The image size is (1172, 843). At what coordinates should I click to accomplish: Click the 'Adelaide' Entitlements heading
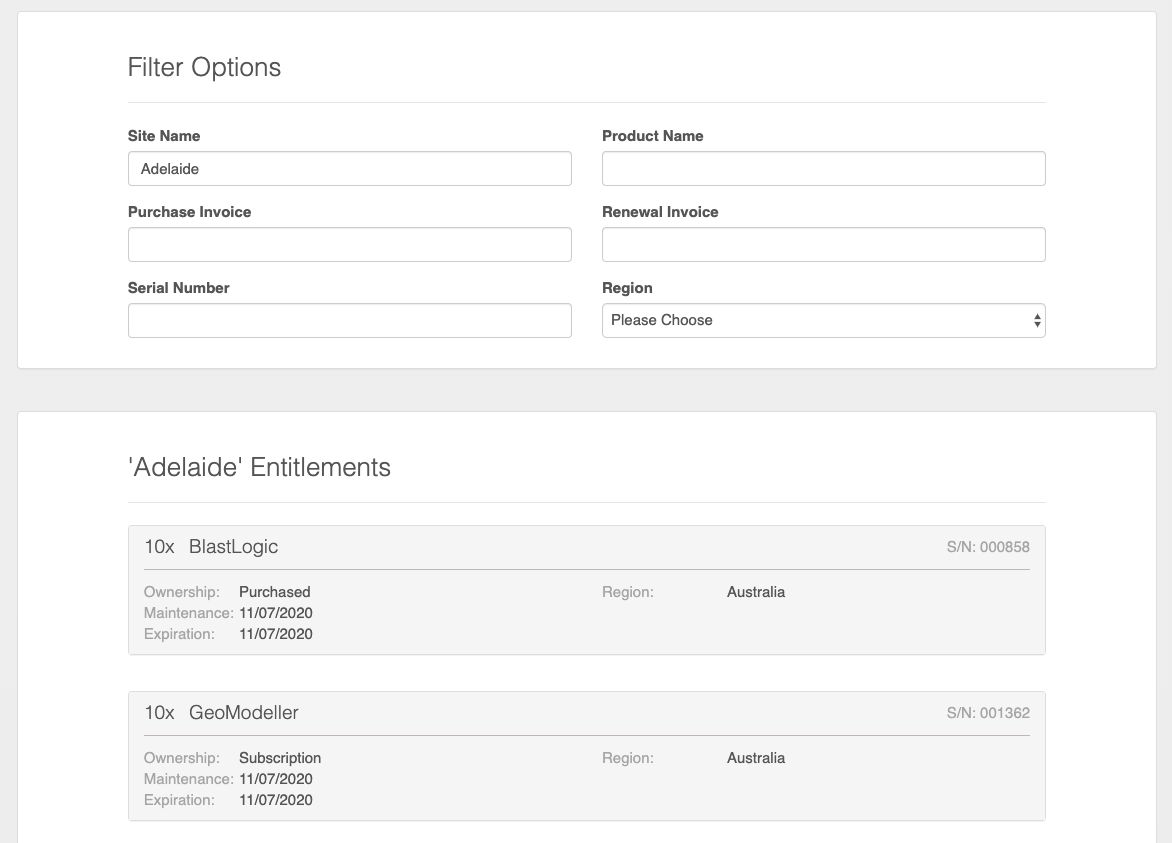[x=259, y=467]
